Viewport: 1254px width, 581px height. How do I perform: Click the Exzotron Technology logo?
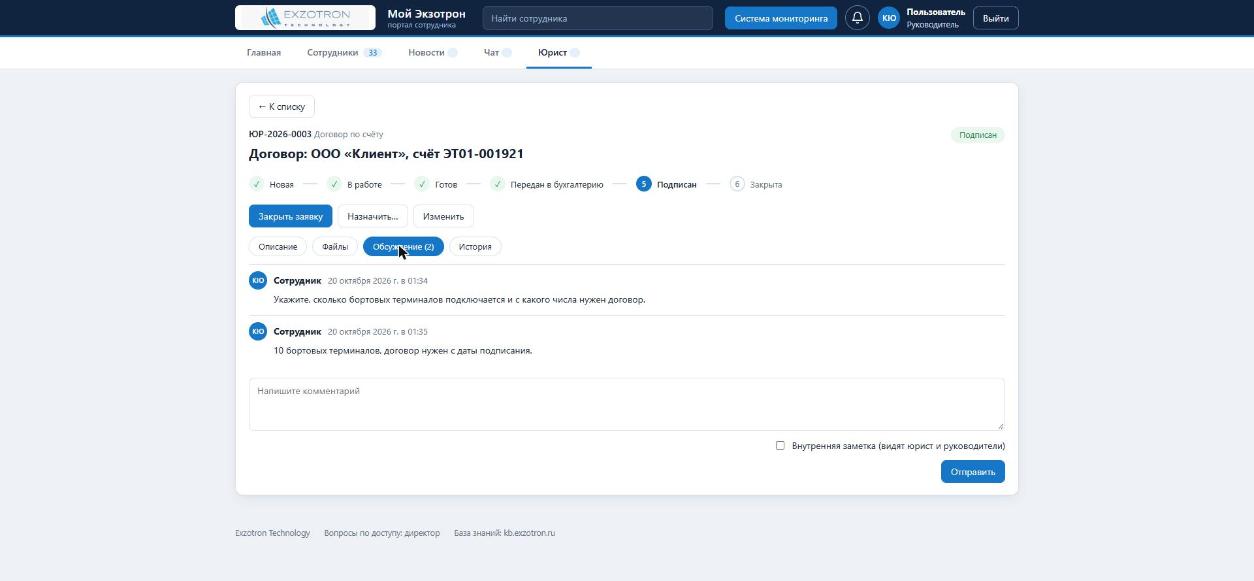point(305,18)
